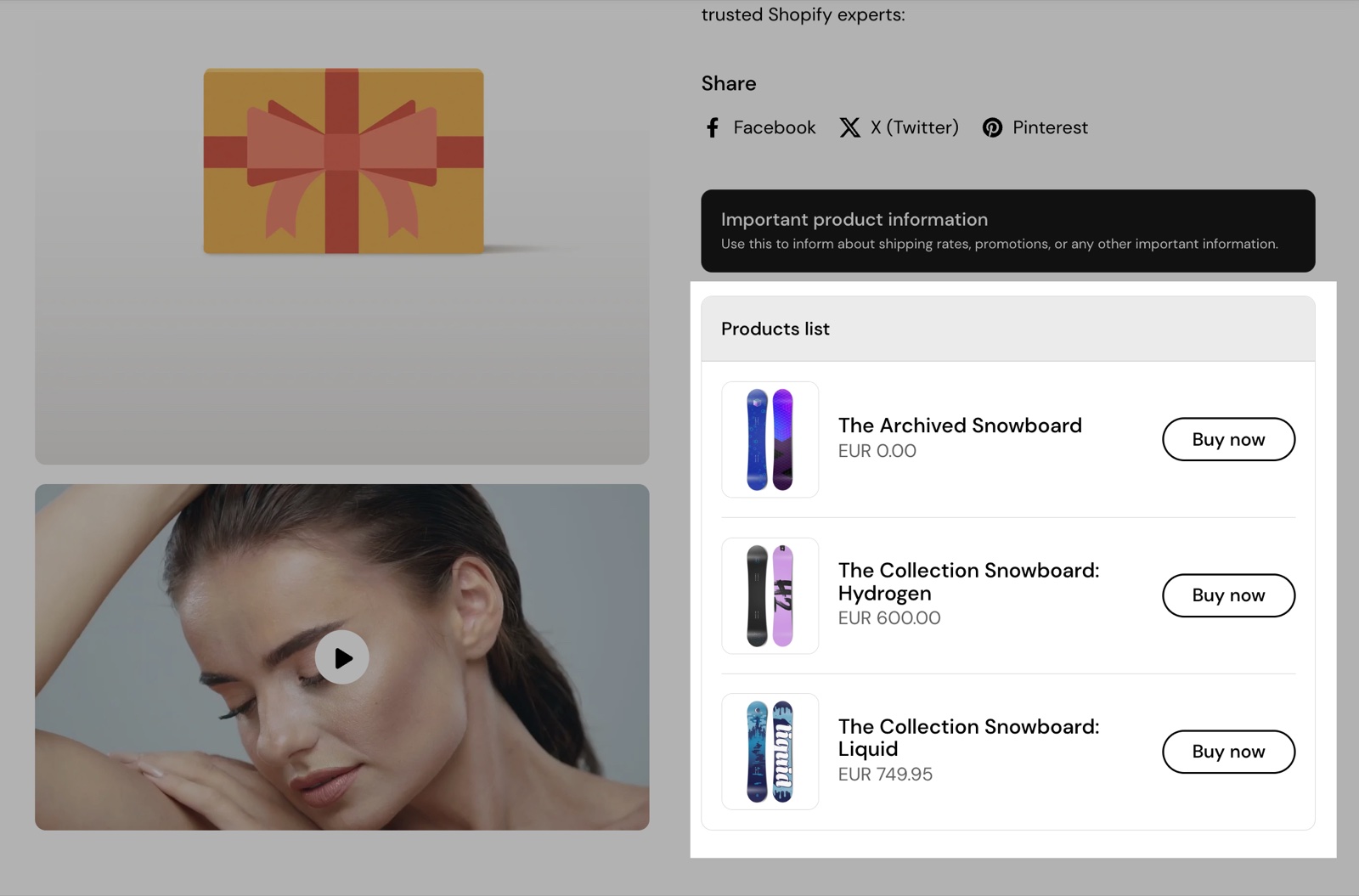Open the Hydrogen snowboard thumbnail
This screenshot has height=896, width=1359.
pyautogui.click(x=770, y=595)
